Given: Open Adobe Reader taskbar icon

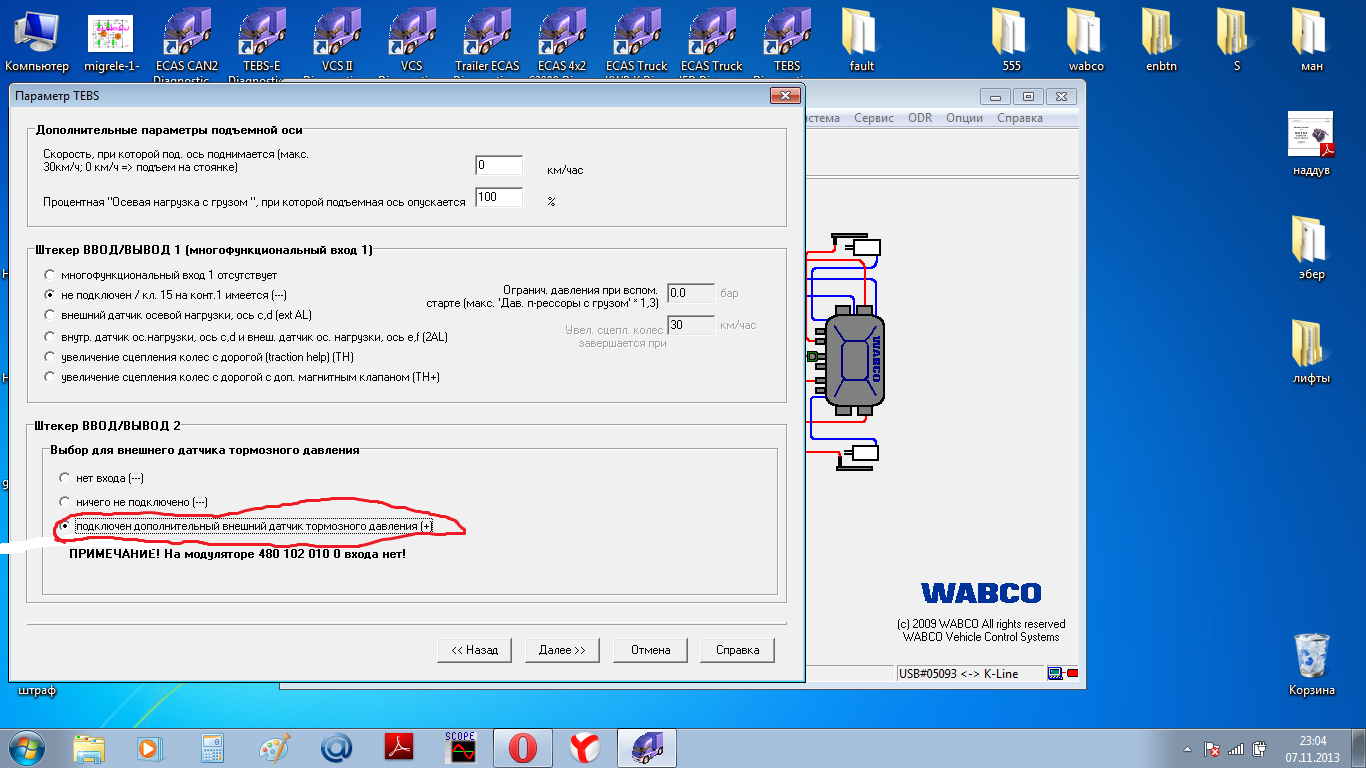Looking at the screenshot, I should click(399, 747).
